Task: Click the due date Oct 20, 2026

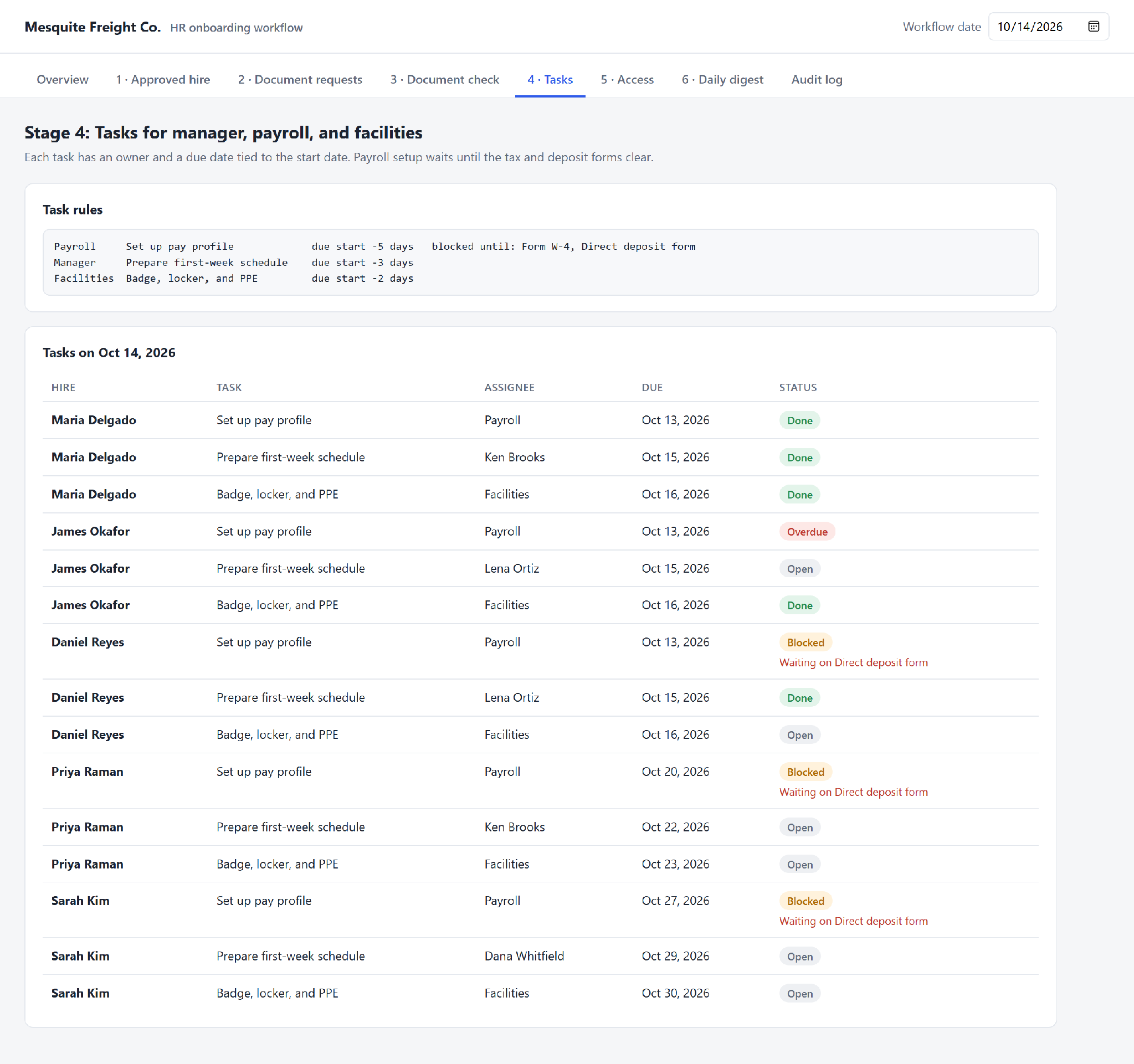Action: (675, 771)
